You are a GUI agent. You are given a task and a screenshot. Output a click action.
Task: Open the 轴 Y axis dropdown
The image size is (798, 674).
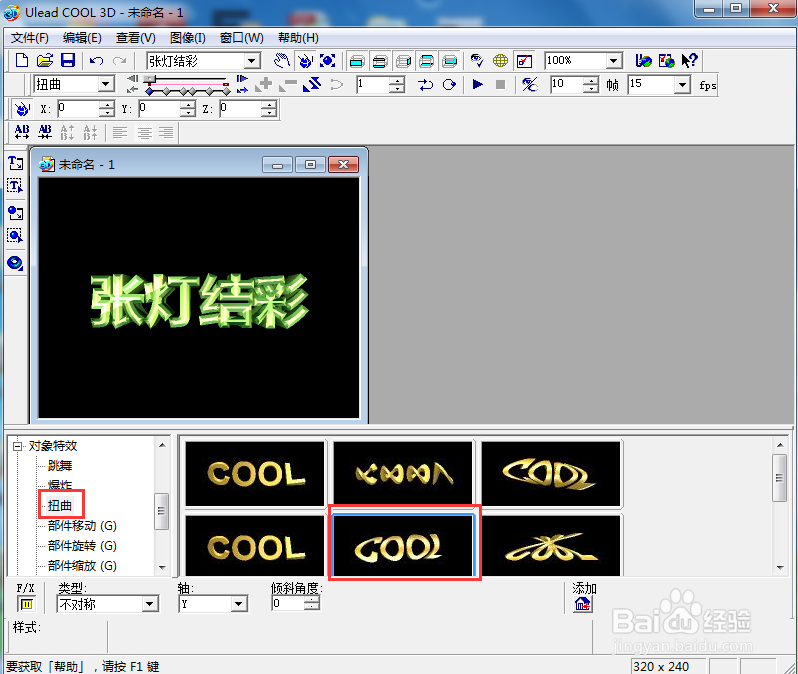tap(238, 604)
